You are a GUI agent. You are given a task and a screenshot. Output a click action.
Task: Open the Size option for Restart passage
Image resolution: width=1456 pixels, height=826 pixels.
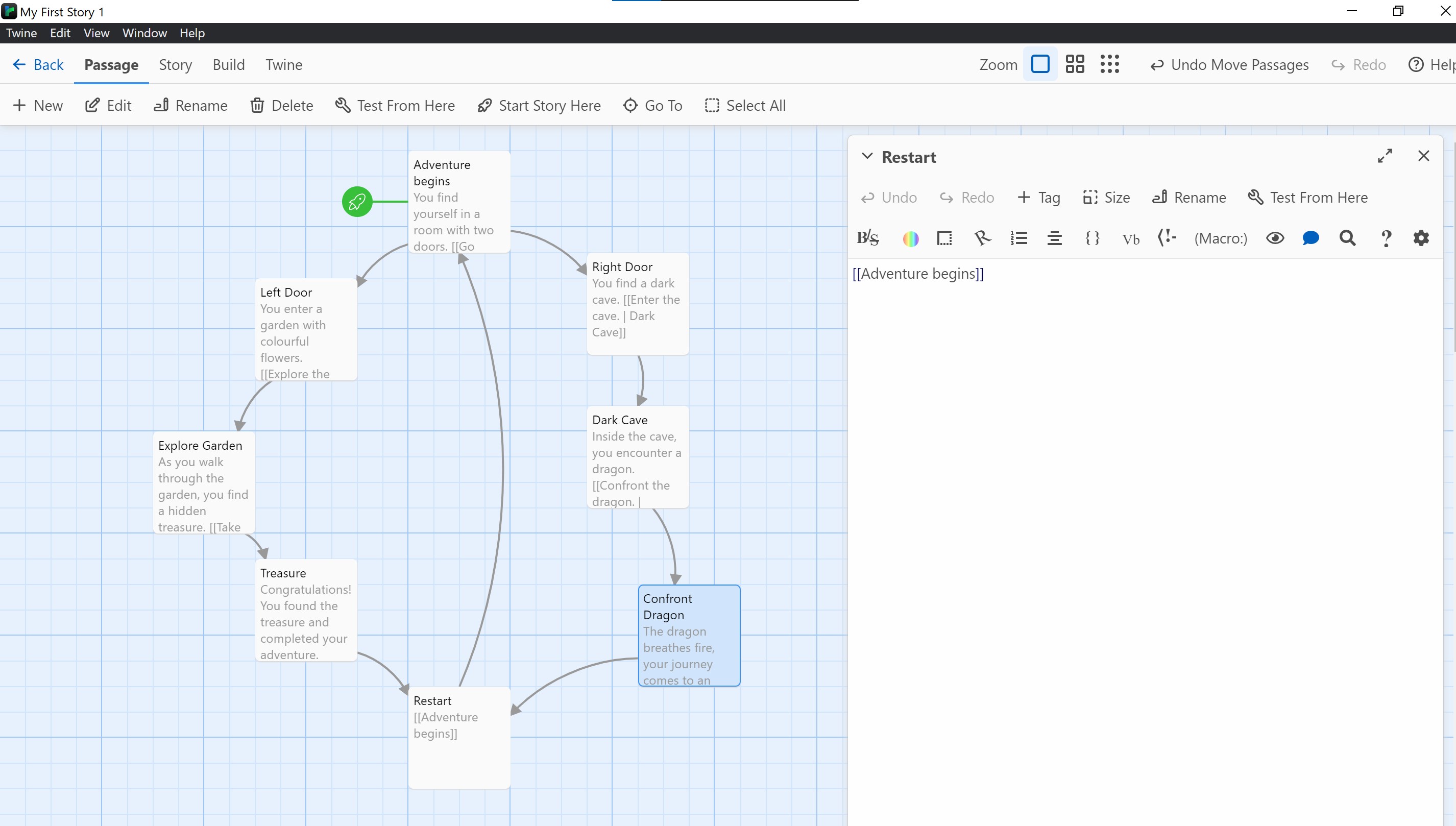[1106, 198]
